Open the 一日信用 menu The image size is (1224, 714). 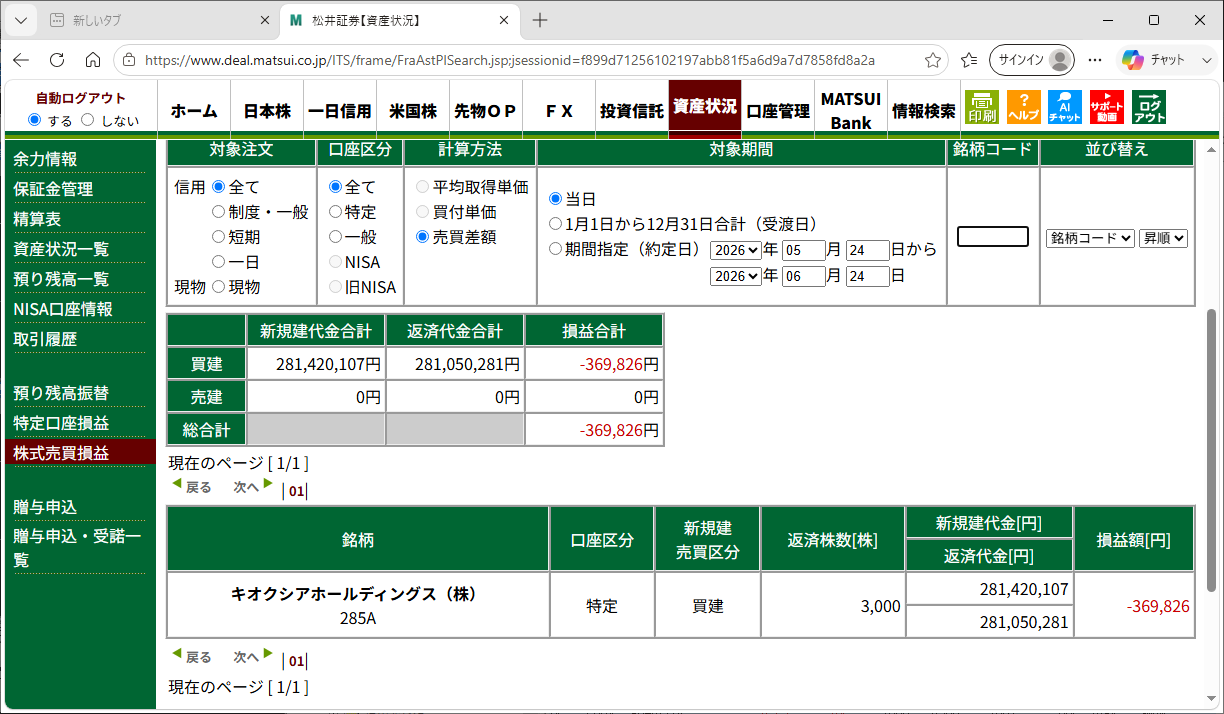click(340, 111)
